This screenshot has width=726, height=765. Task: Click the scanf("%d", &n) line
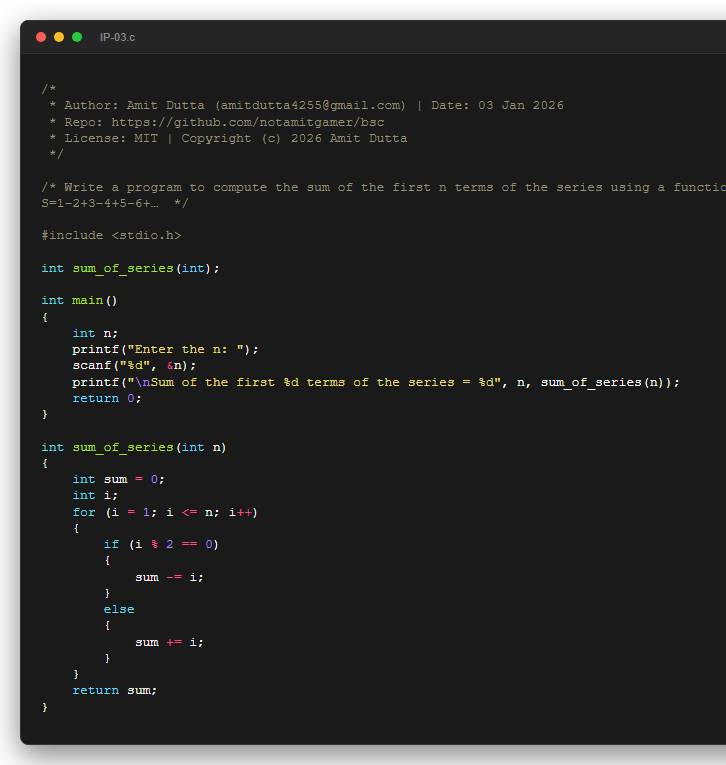(134, 365)
